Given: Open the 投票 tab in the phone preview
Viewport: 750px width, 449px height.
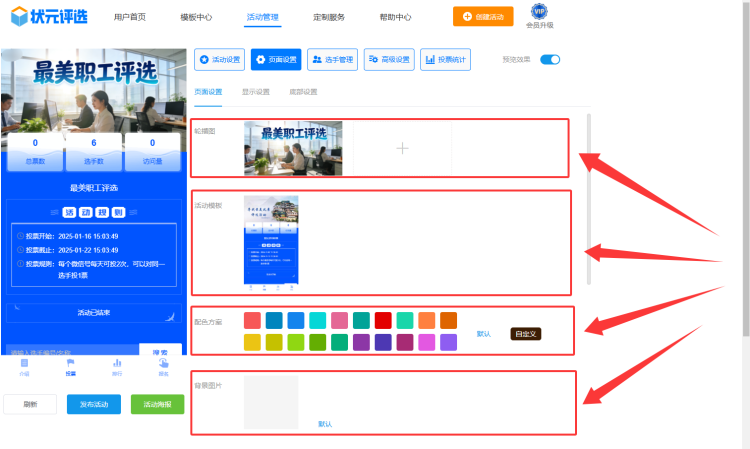Looking at the screenshot, I should [71, 367].
